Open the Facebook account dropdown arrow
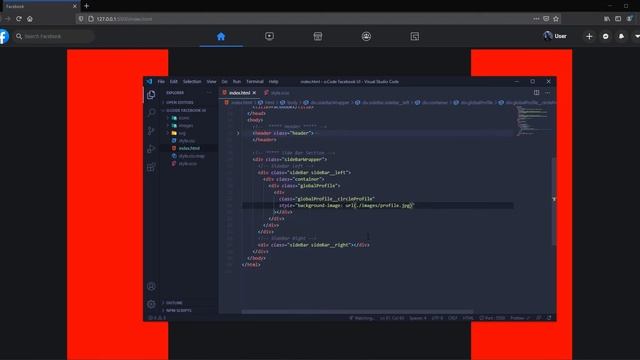This screenshot has height=360, width=640. (x=636, y=36)
